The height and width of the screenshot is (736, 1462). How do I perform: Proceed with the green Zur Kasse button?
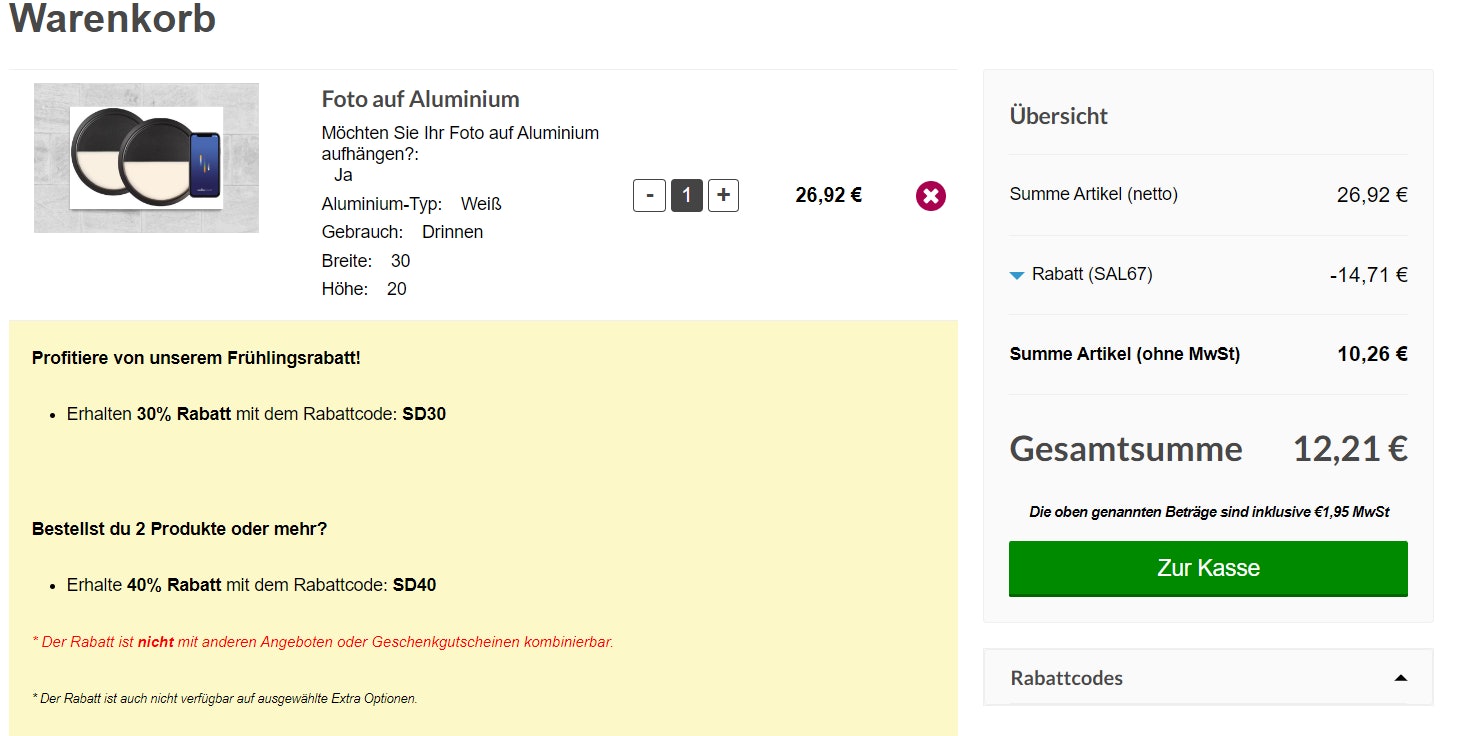(x=1208, y=568)
